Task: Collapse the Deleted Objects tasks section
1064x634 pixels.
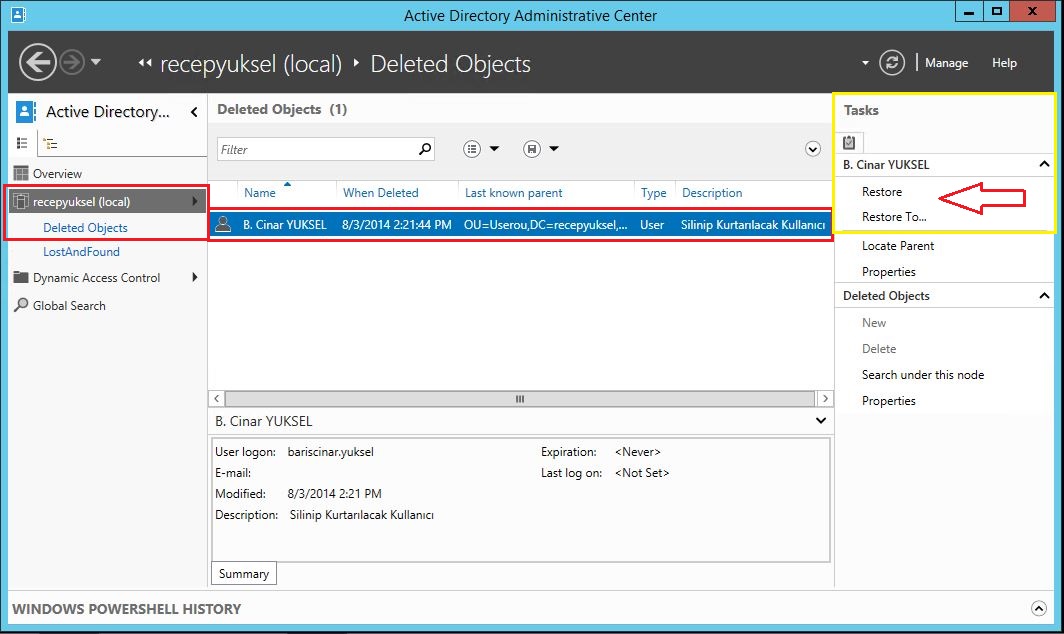Action: 1044,295
